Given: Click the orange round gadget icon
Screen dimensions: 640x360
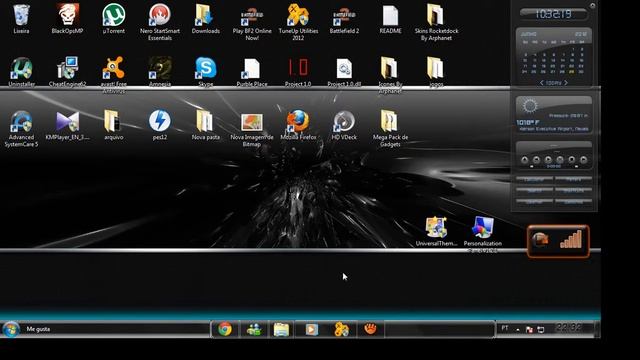Looking at the screenshot, I should (x=540, y=240).
